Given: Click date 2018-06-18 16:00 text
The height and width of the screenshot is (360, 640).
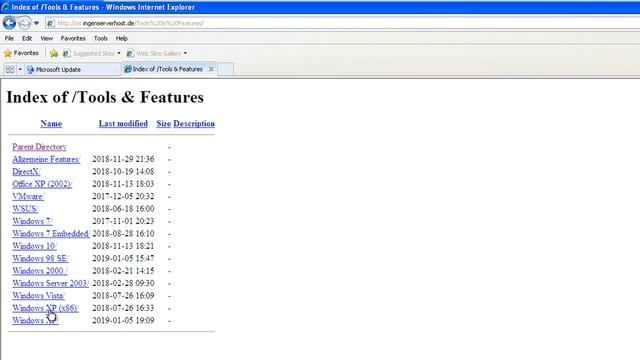Looking at the screenshot, I should [x=123, y=209].
